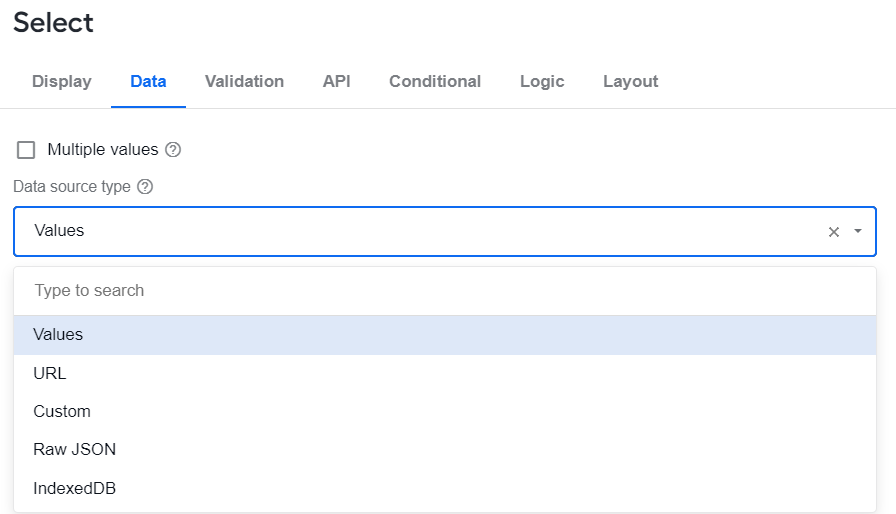This screenshot has width=896, height=514.
Task: Click the active Data tab
Action: coord(149,81)
